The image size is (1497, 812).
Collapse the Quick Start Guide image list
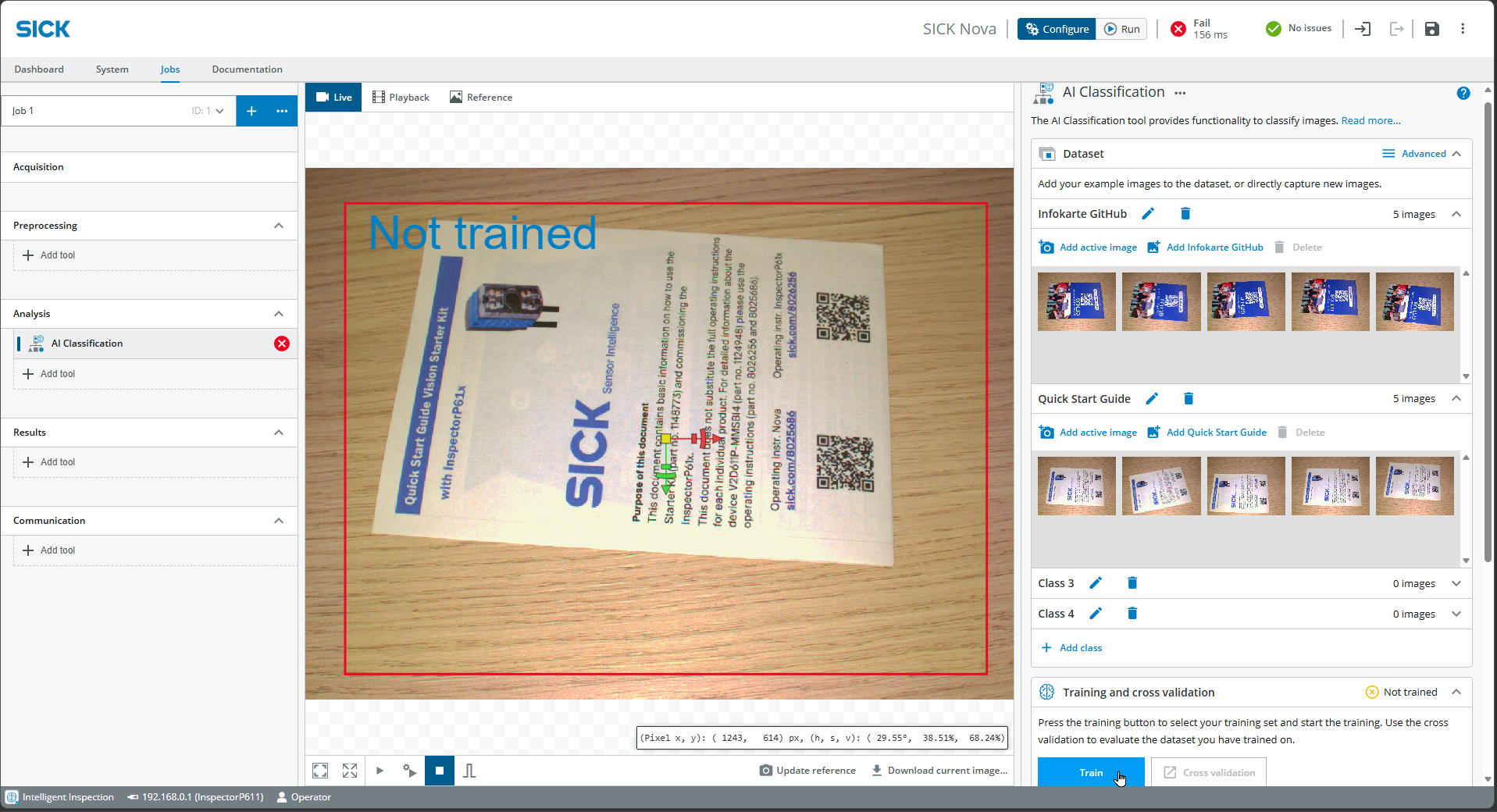(1456, 399)
